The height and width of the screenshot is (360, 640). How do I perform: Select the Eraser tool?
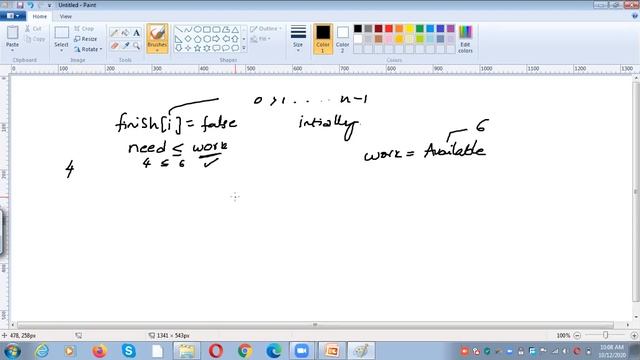click(115, 46)
